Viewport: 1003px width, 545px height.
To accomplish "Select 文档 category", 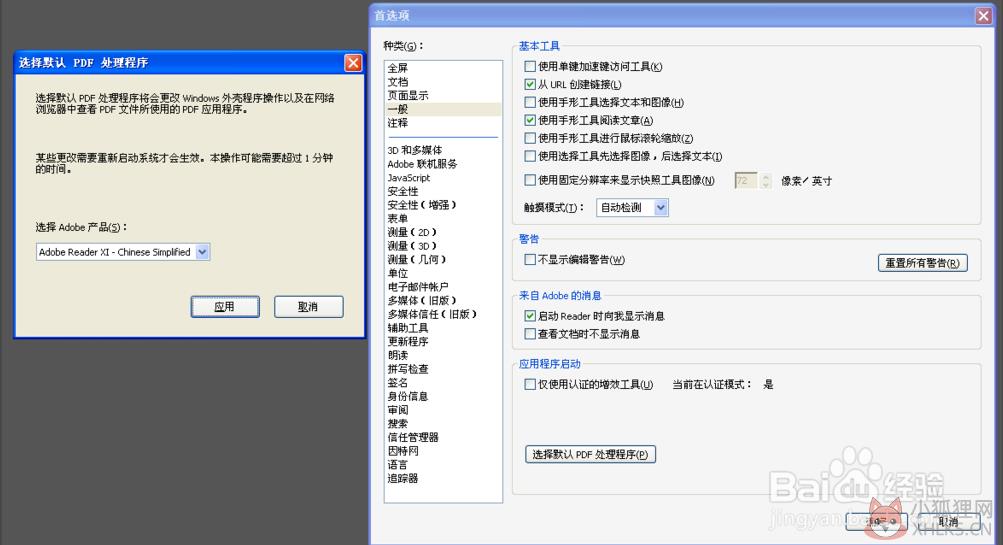I will 397,82.
